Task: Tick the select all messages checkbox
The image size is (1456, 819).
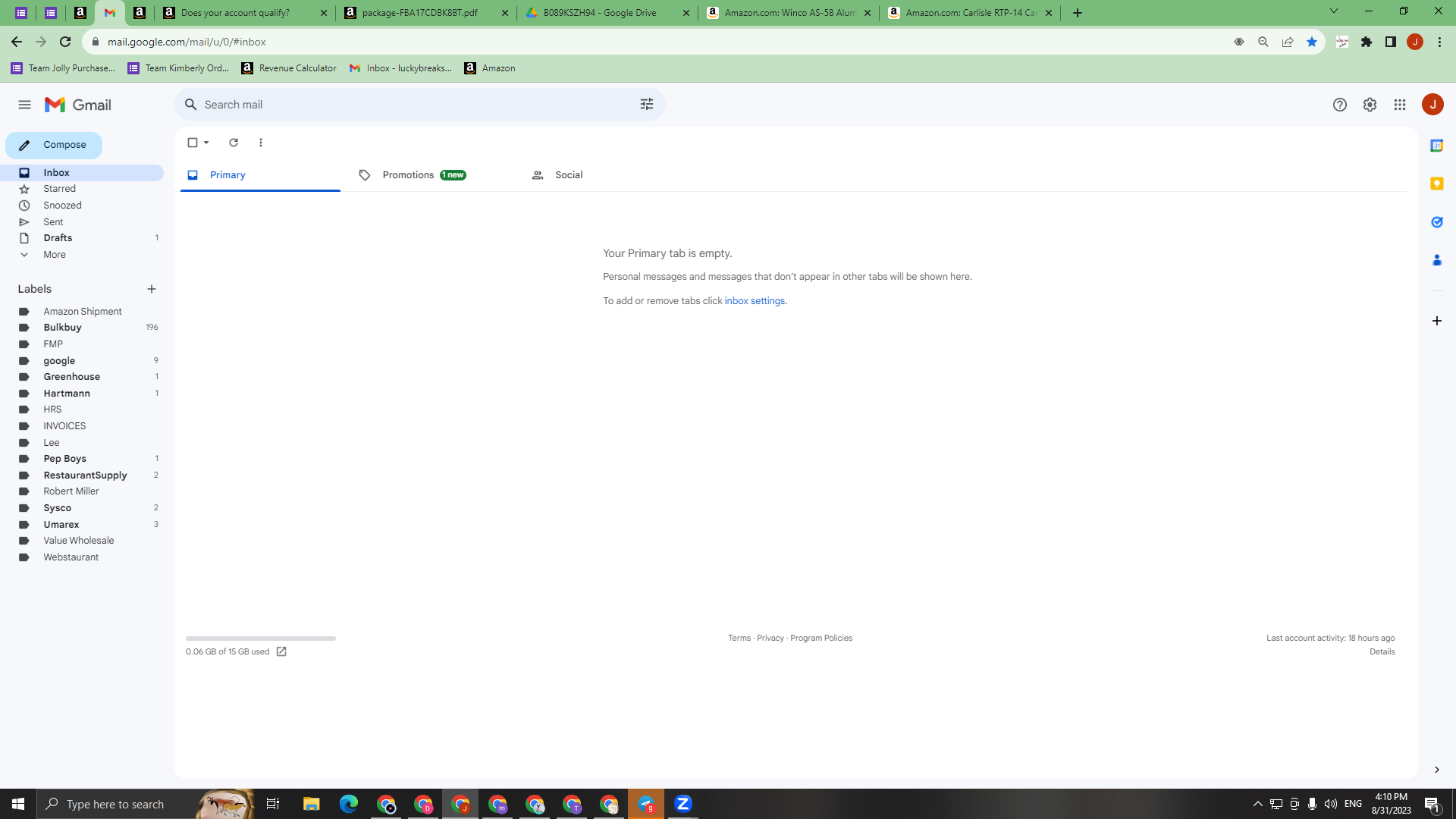Action: [193, 143]
